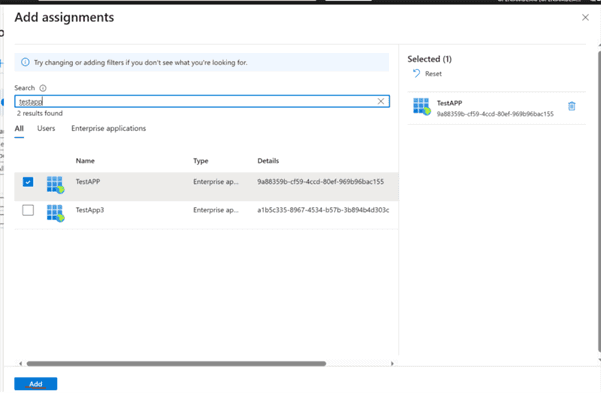Click the Add assignments title
601x393 pixels.
(64, 18)
